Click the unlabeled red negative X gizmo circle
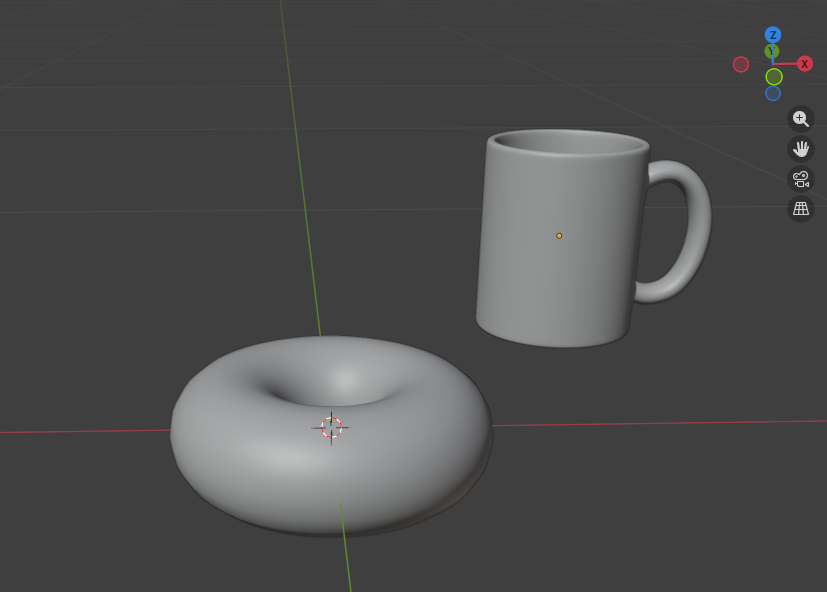 pos(741,64)
